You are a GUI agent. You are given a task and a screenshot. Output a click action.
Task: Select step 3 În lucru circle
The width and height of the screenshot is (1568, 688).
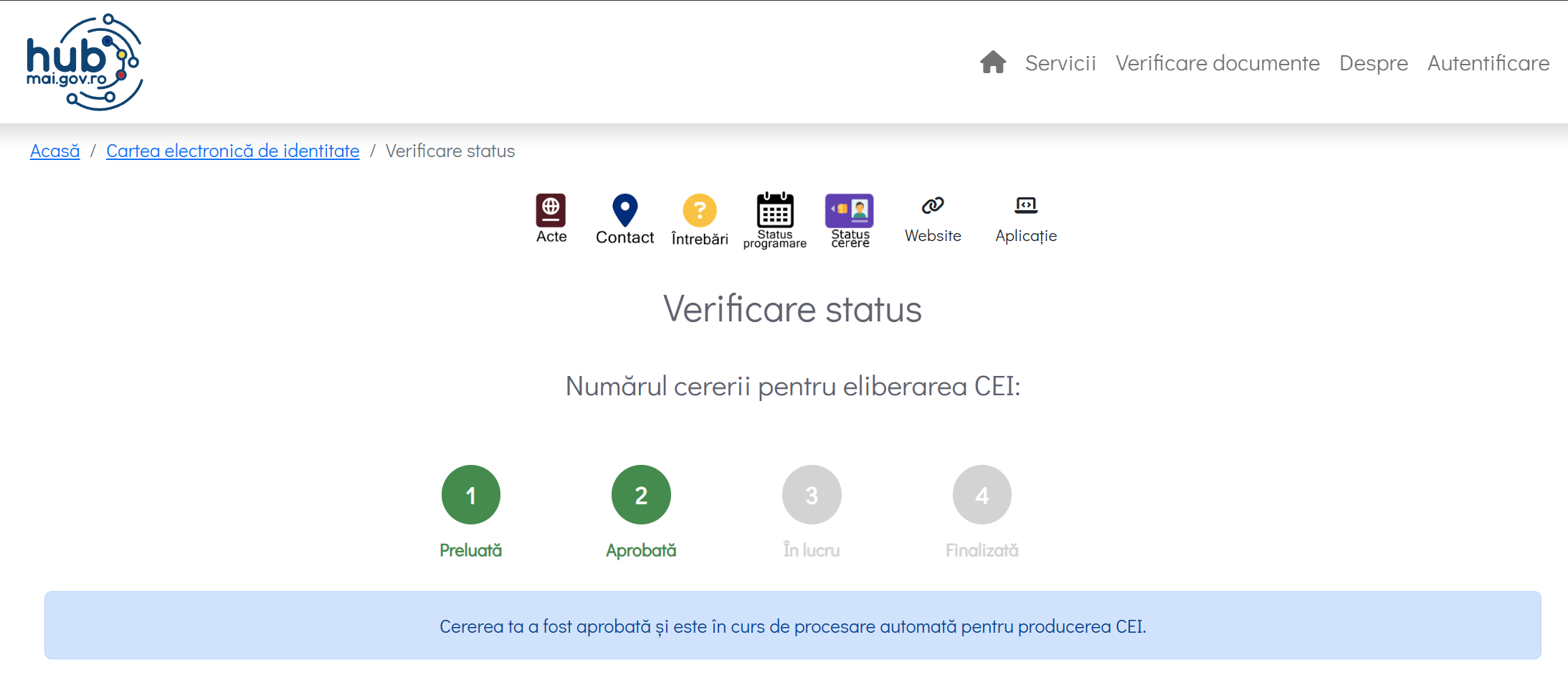(812, 495)
